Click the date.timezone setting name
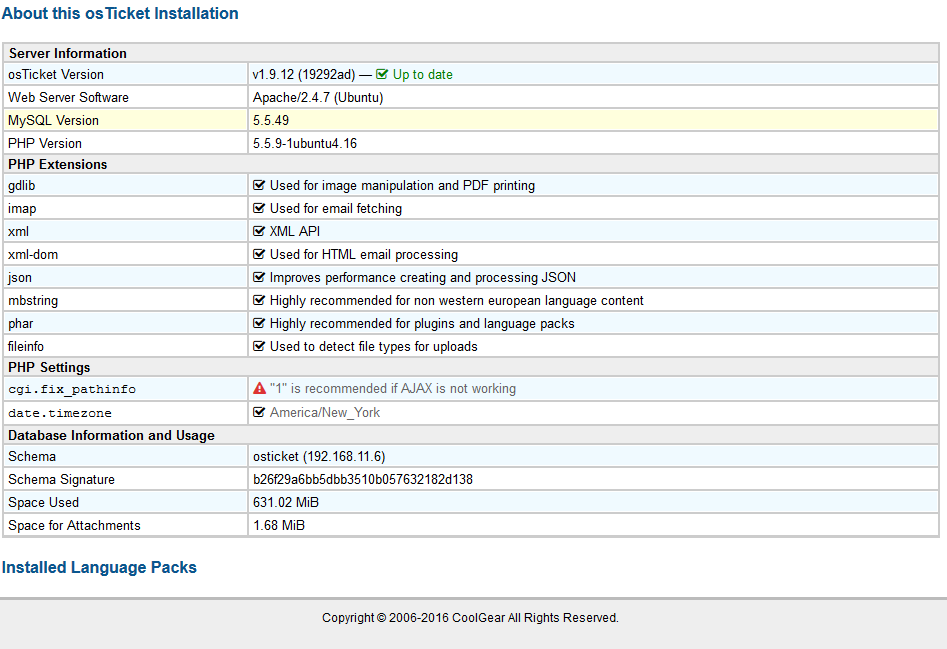 (x=60, y=413)
